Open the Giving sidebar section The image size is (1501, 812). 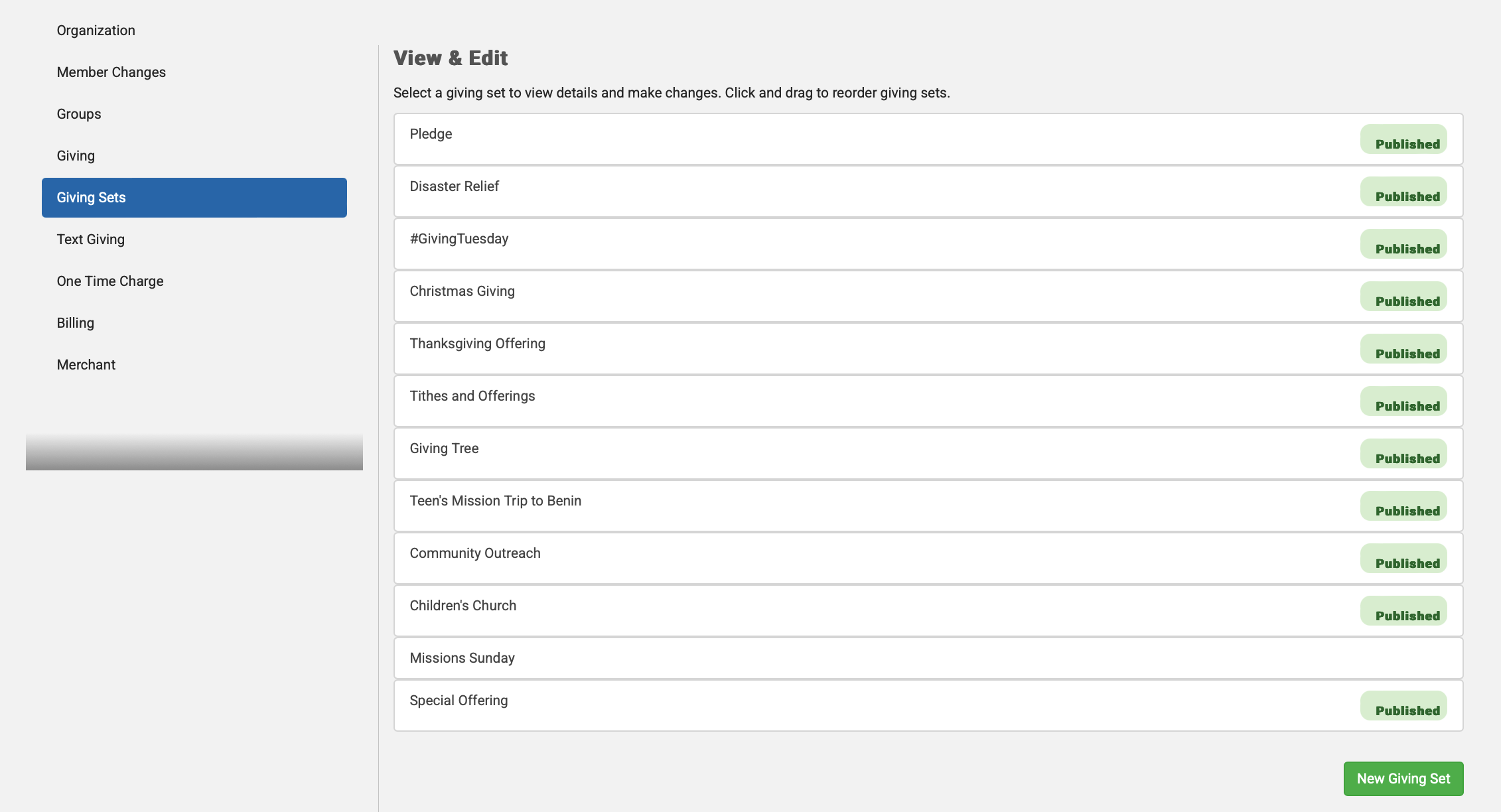(76, 156)
